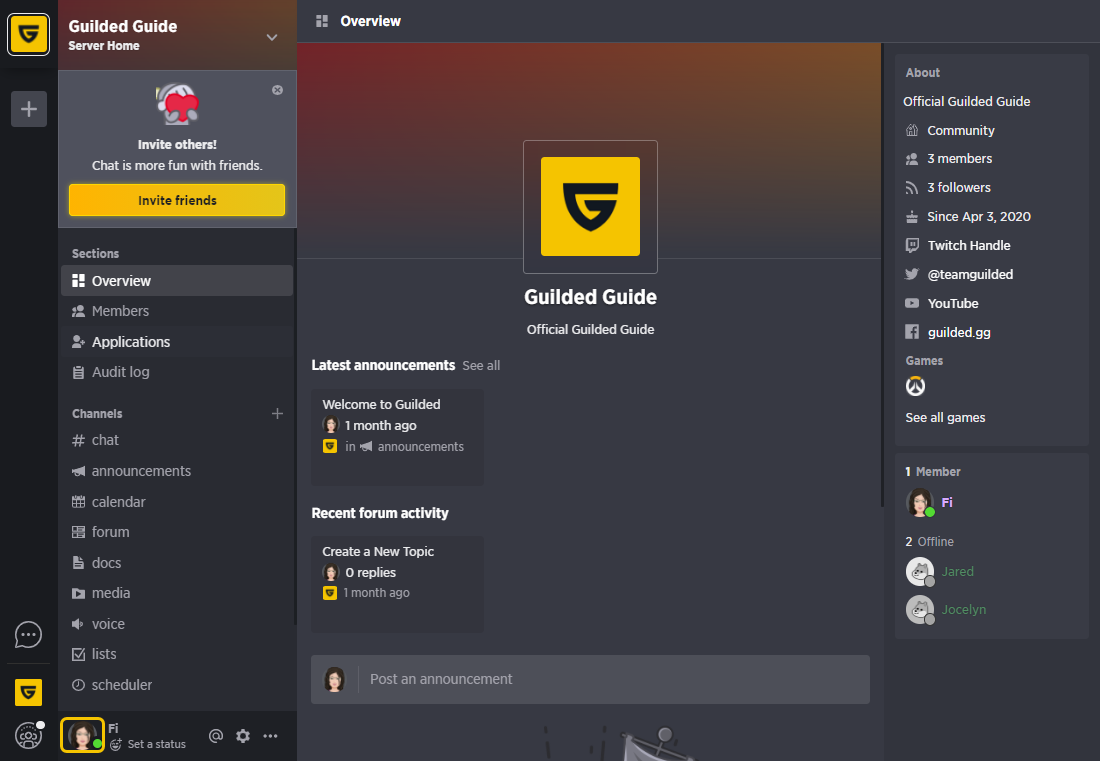The width and height of the screenshot is (1100, 761).
Task: Open user settings gear icon
Action: tap(243, 736)
